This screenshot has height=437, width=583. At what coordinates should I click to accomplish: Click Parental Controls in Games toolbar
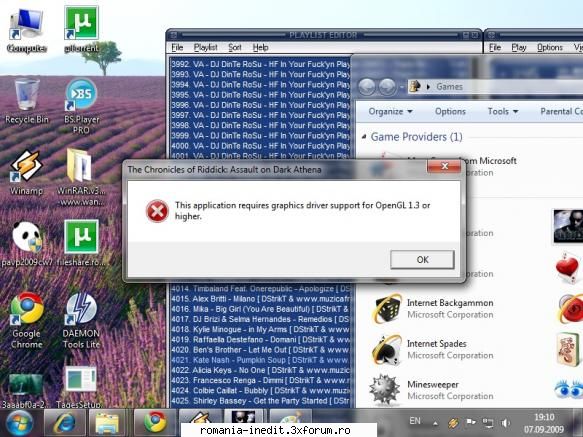point(561,111)
